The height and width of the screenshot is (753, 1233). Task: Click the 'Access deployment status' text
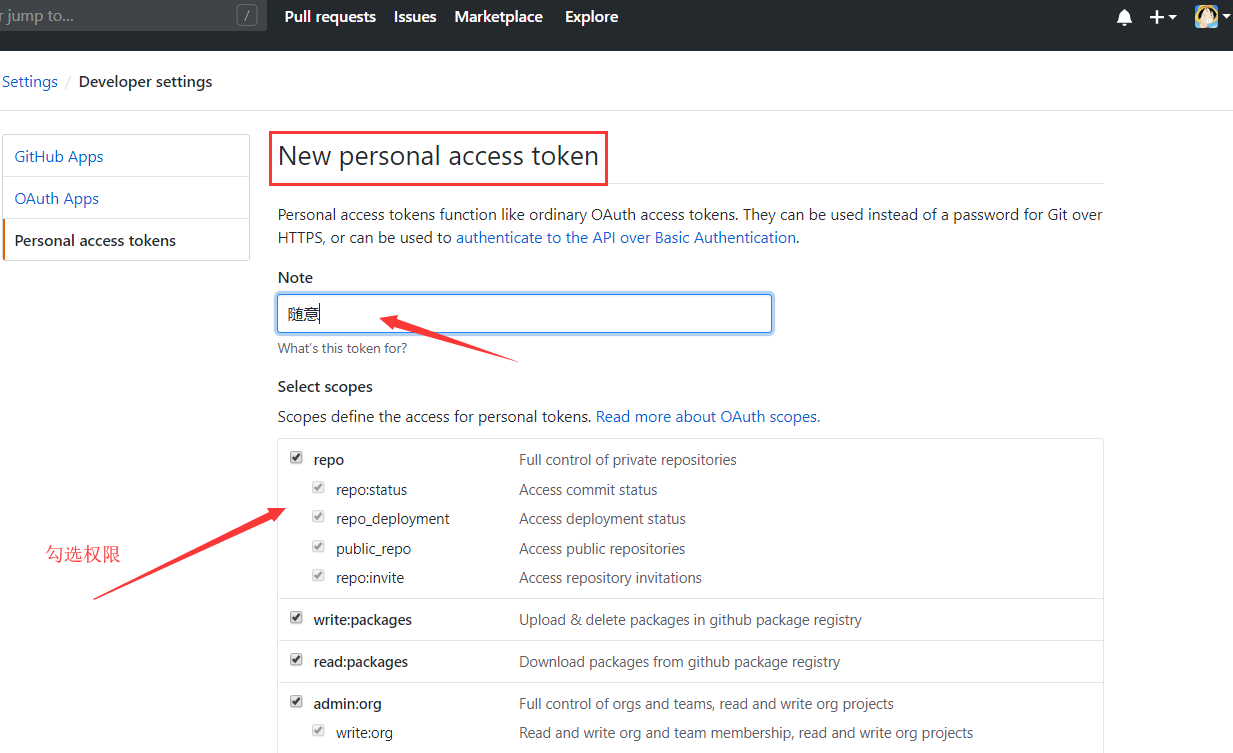[x=602, y=519]
